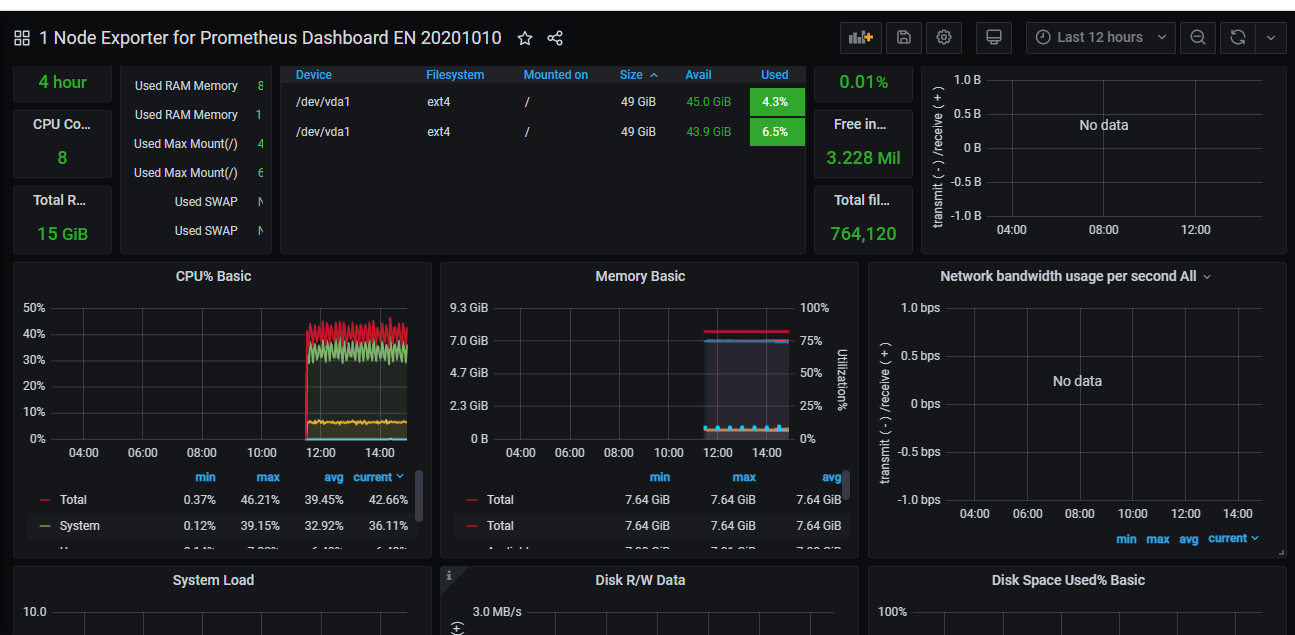Sort table by Size column

click(639, 75)
